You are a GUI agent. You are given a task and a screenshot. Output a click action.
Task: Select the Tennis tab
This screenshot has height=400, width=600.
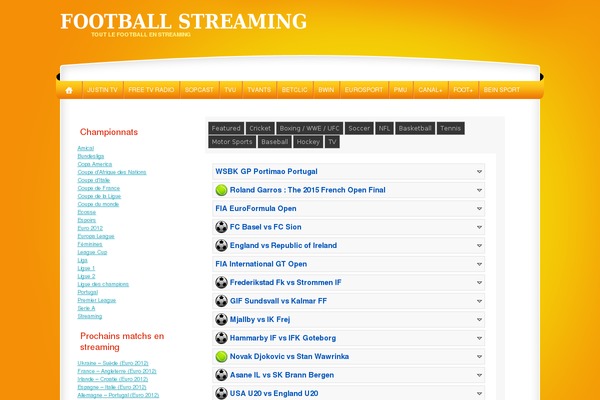click(x=450, y=128)
